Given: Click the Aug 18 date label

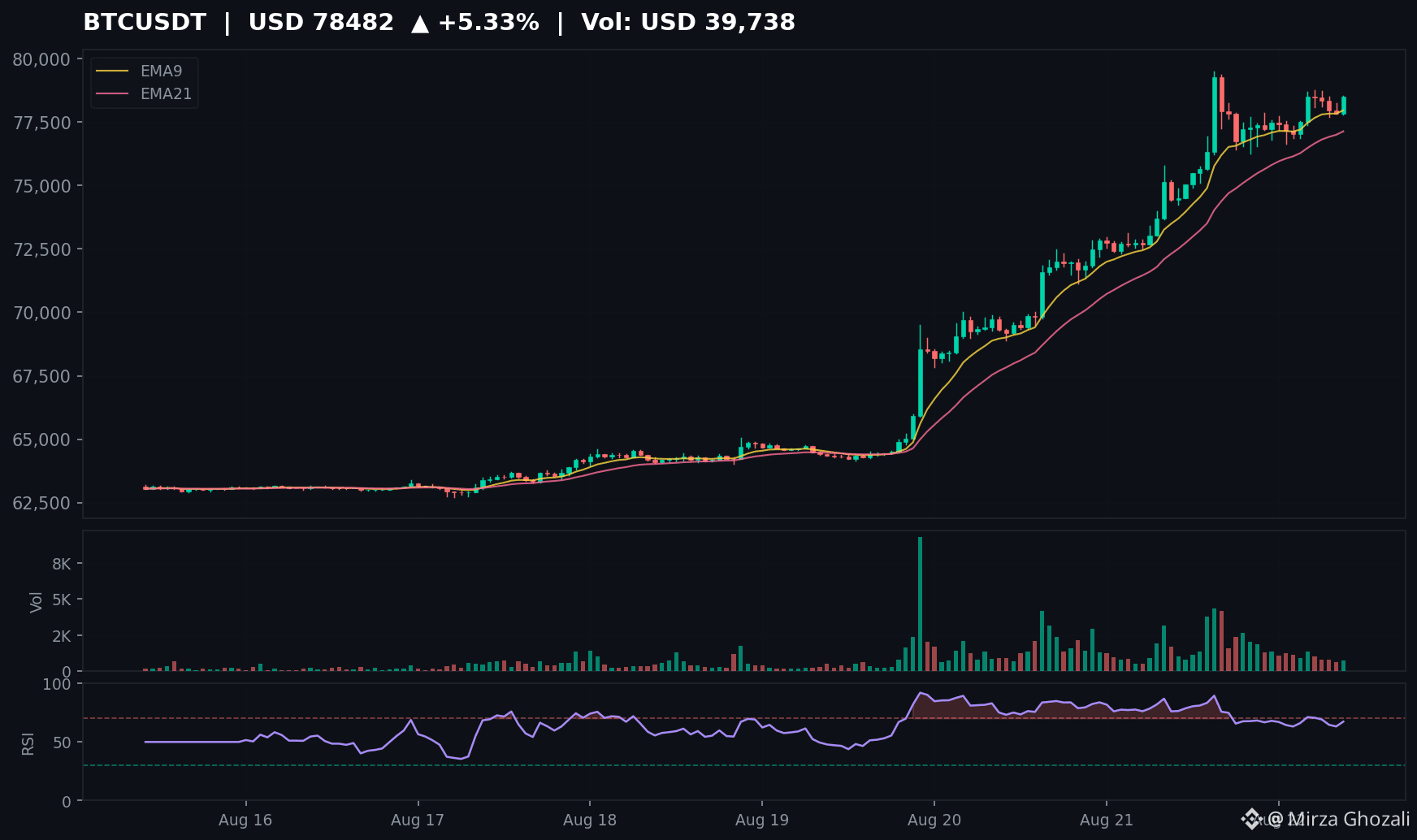Looking at the screenshot, I should [590, 820].
